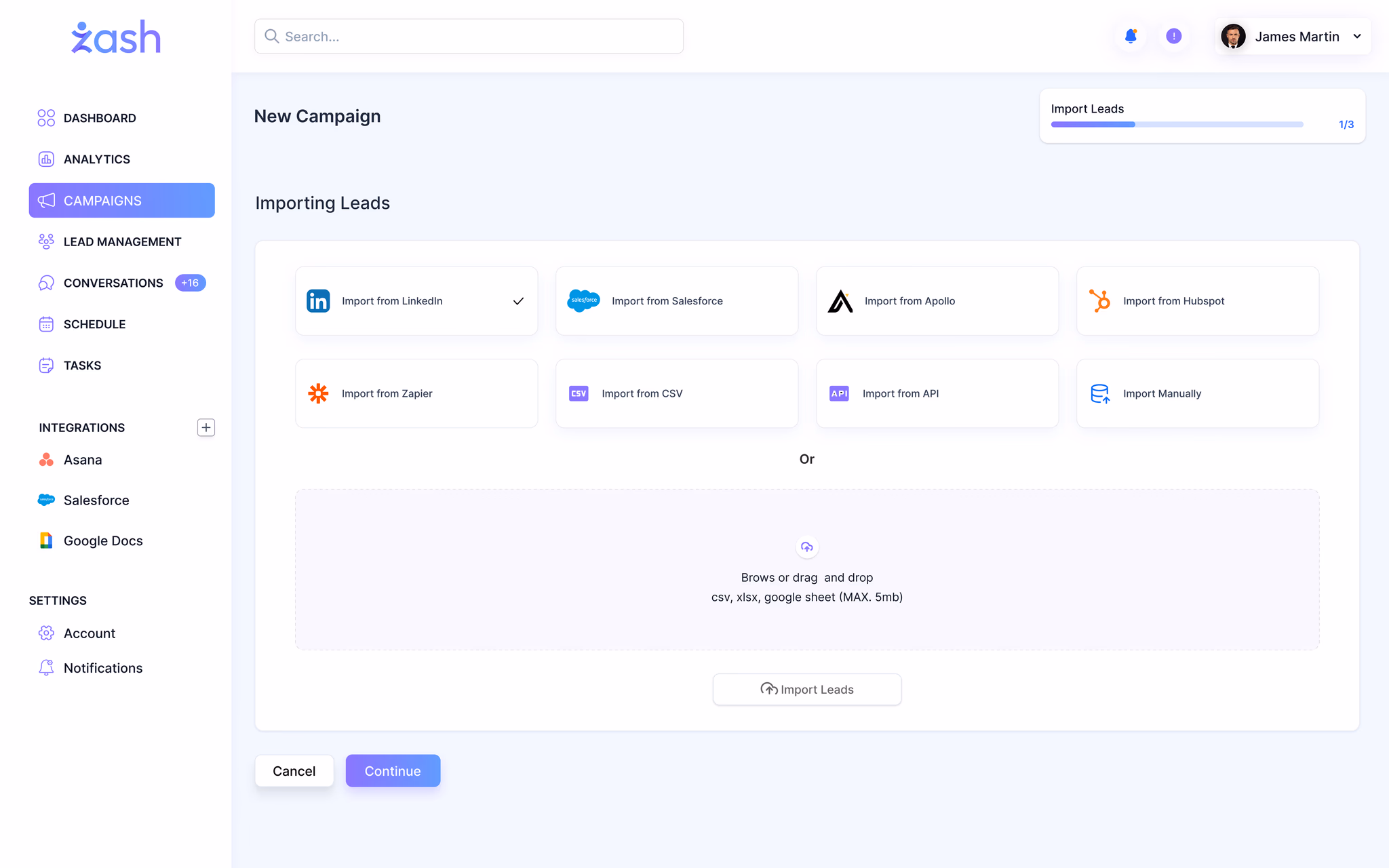
Task: Click the Import Leads button
Action: pos(807,689)
